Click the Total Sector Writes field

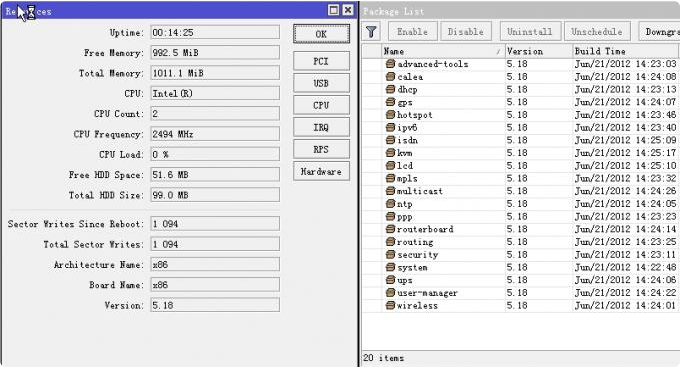pos(215,244)
